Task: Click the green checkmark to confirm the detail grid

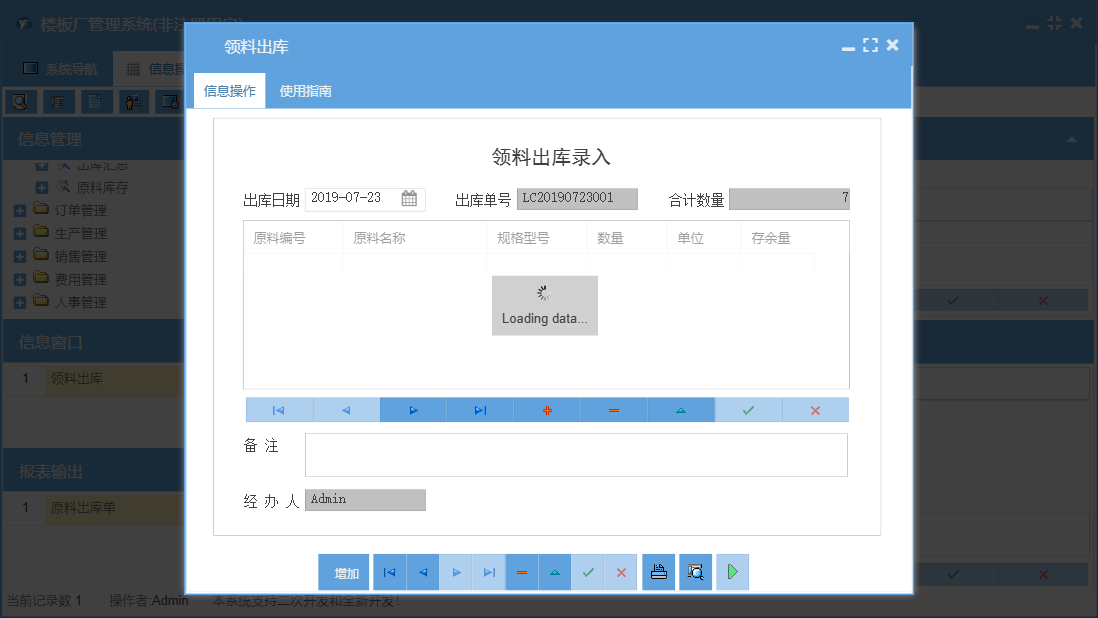Action: (x=748, y=409)
